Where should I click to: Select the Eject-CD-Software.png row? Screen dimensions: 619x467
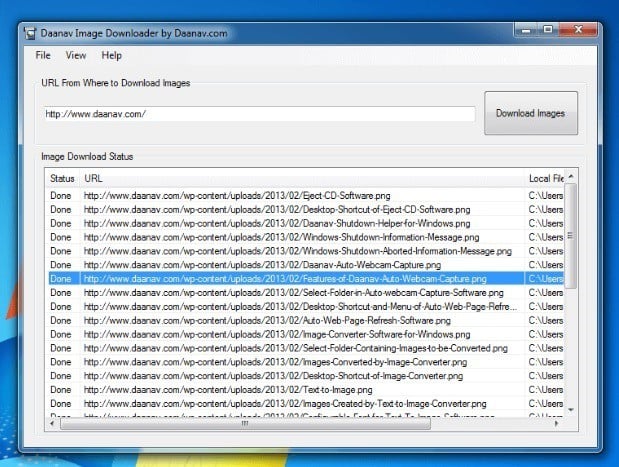click(306, 196)
